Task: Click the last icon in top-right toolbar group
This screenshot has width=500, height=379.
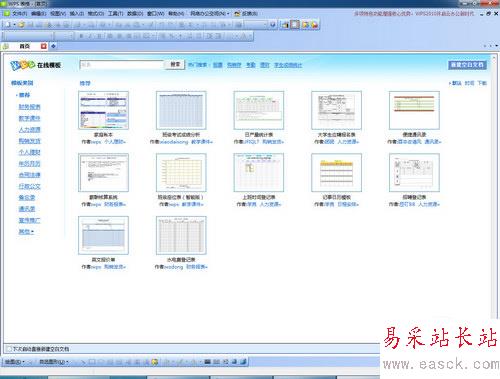Action: (314, 24)
